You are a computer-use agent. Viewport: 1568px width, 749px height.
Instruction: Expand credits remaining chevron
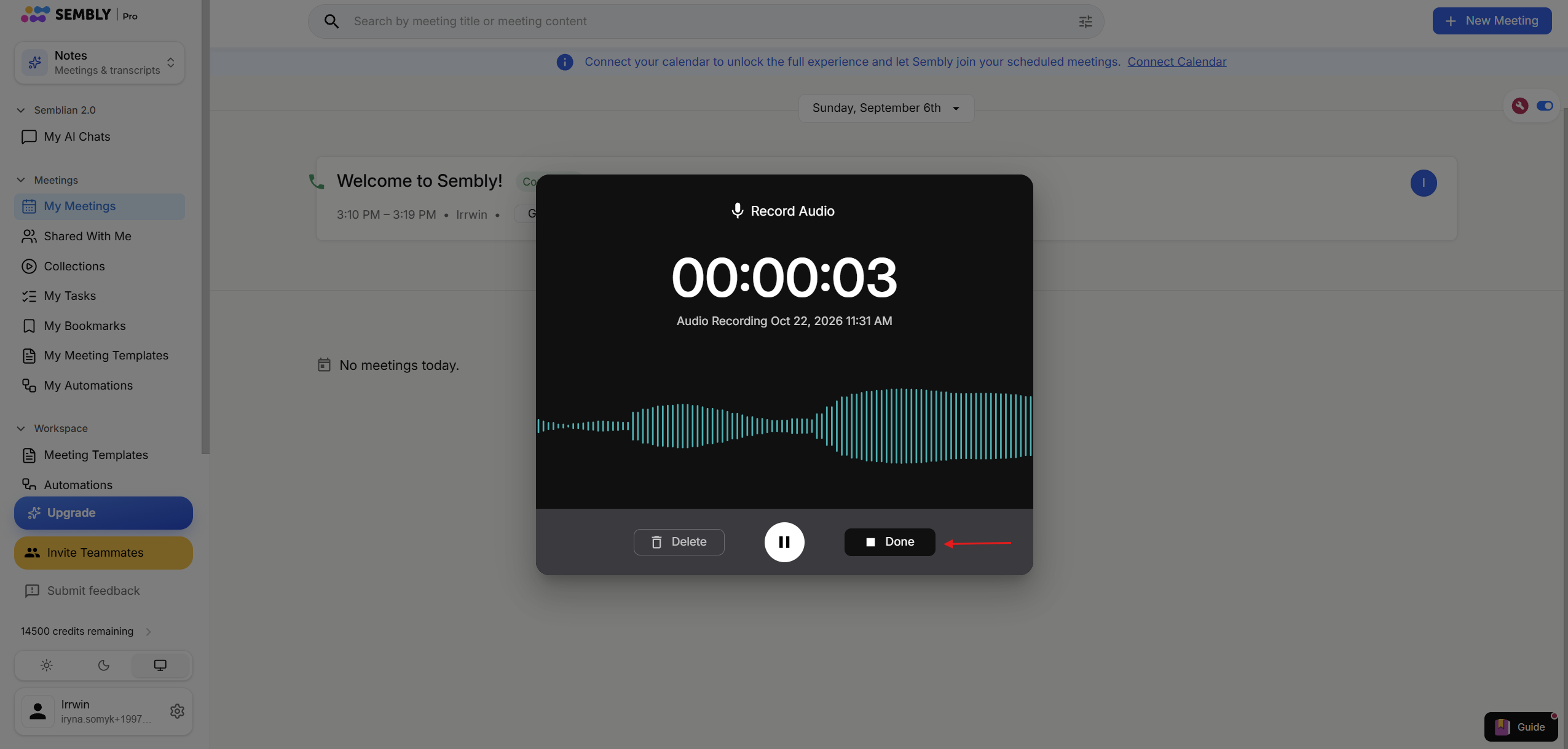[x=148, y=632]
